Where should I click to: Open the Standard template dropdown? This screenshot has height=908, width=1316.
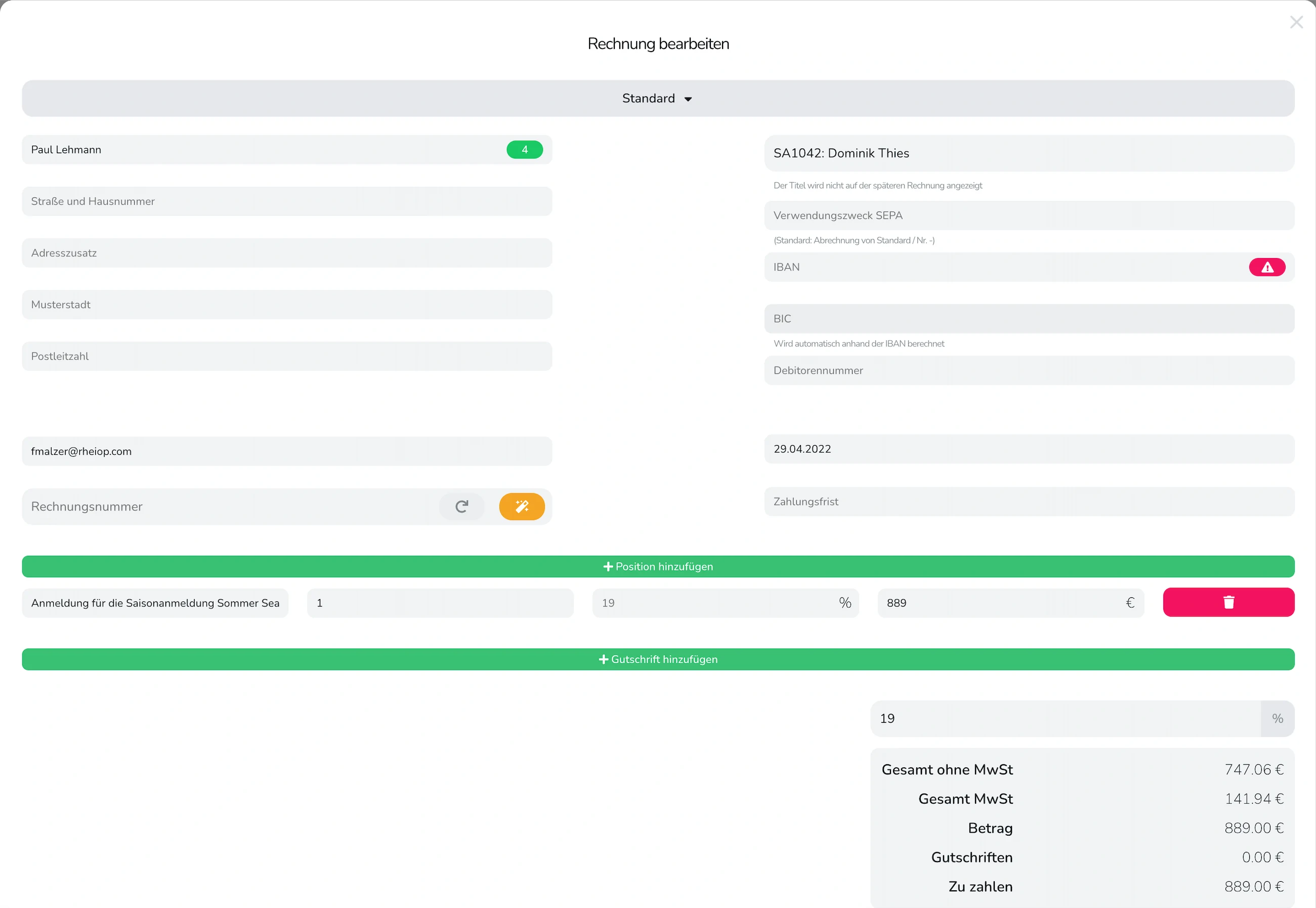pyautogui.click(x=657, y=99)
